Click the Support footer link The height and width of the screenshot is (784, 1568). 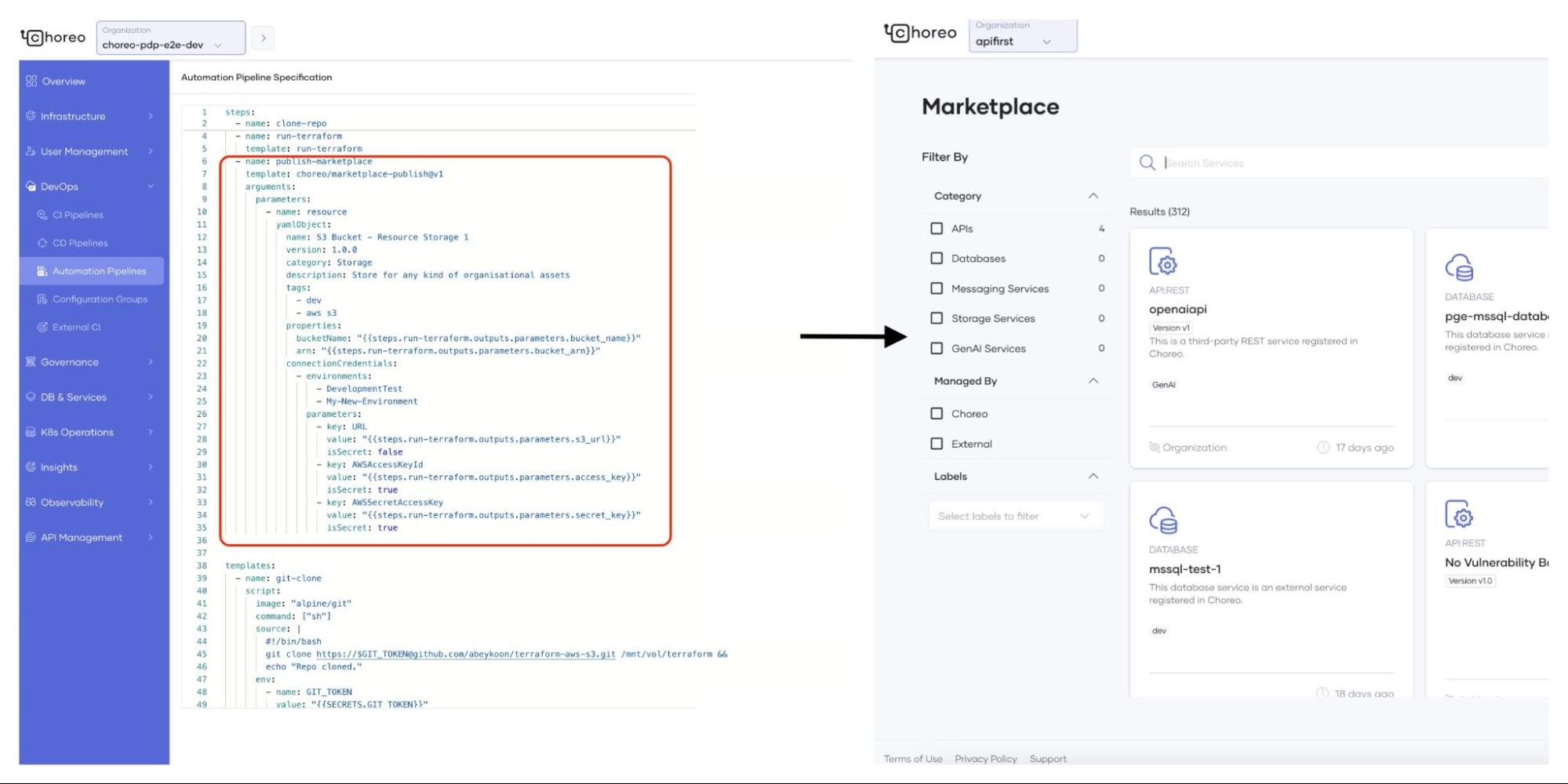point(1048,758)
